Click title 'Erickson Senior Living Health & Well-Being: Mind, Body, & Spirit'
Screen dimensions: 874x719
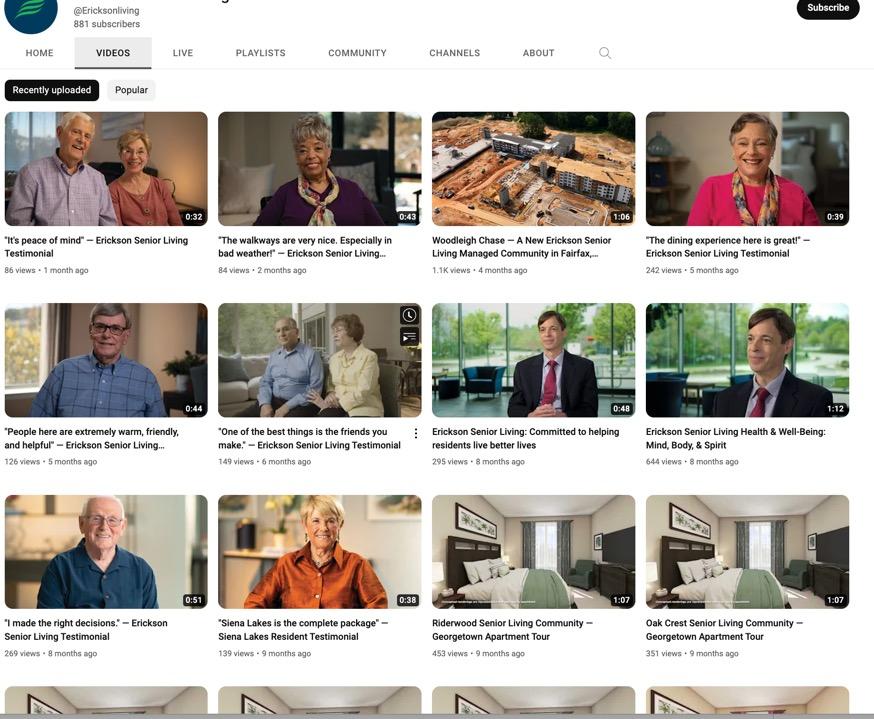(x=736, y=438)
